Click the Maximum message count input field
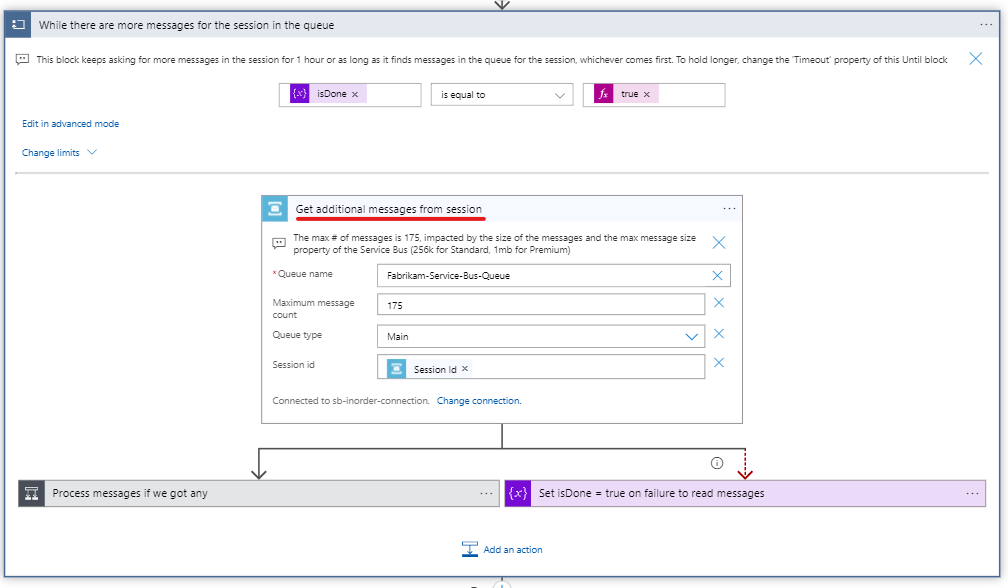Image resolution: width=1008 pixels, height=588 pixels. tap(540, 304)
